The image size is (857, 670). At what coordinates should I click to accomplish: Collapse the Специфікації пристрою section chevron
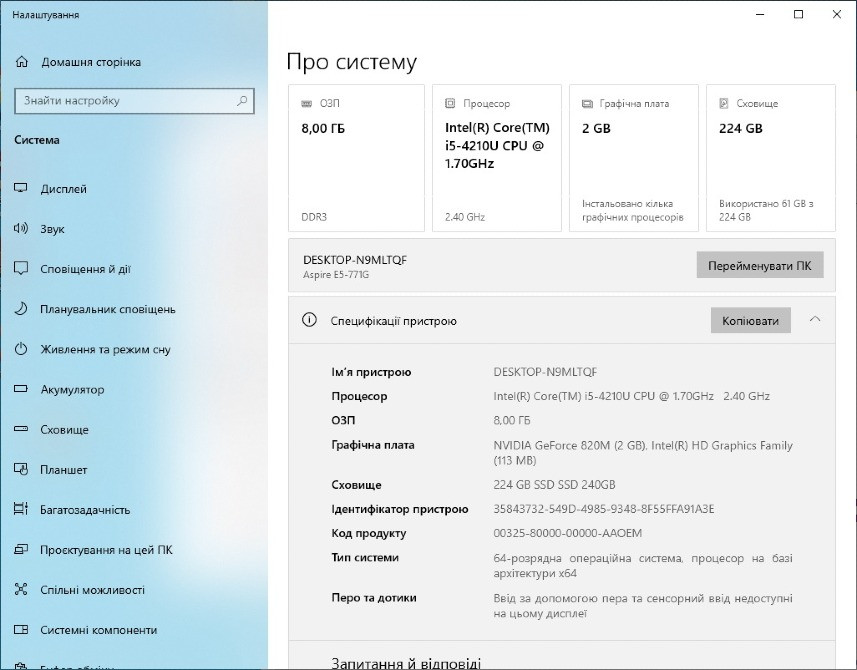(815, 319)
